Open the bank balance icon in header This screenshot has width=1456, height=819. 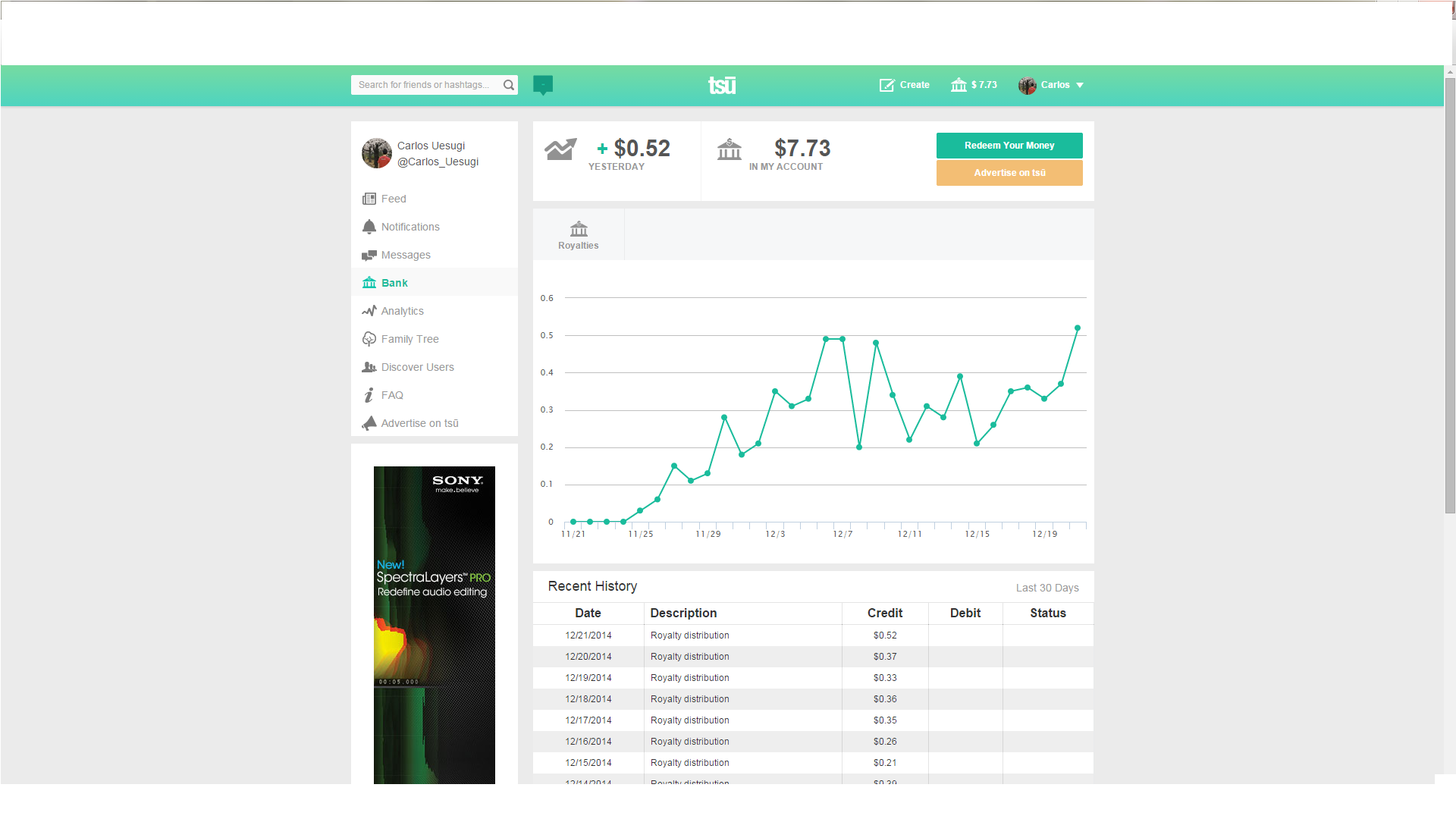(959, 85)
